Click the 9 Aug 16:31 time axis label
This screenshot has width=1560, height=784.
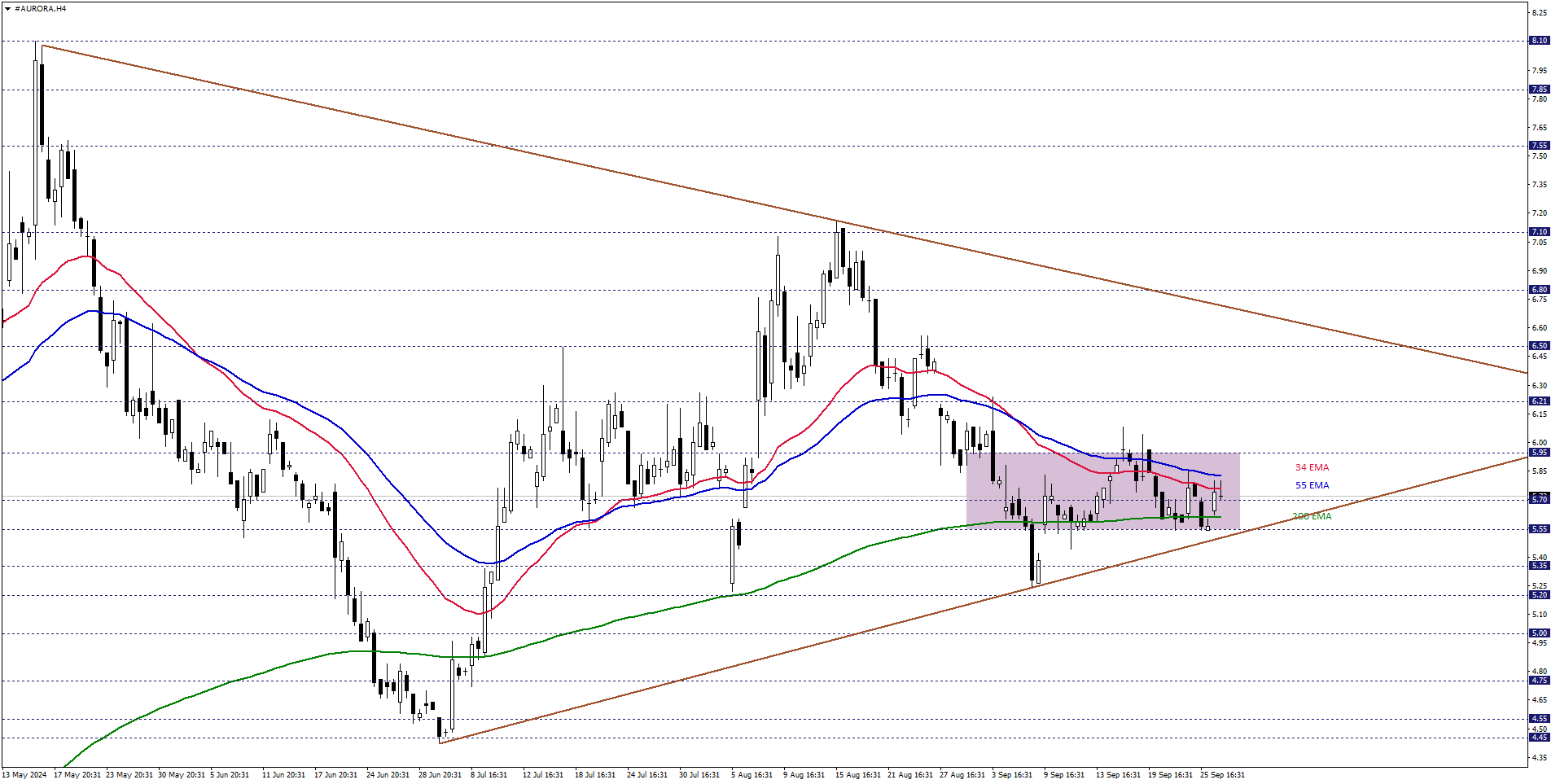click(804, 775)
